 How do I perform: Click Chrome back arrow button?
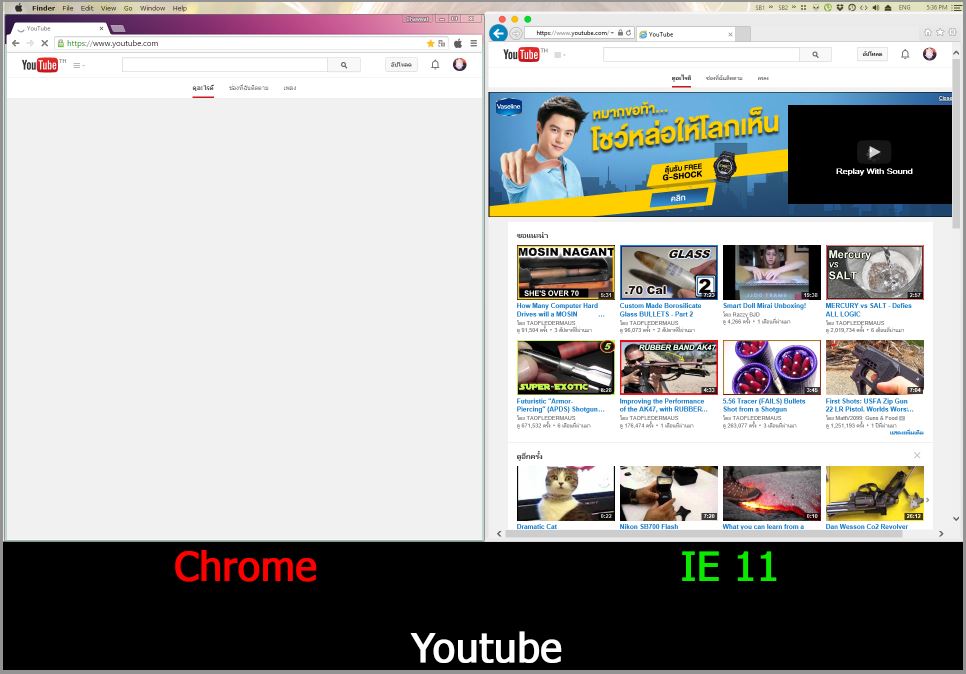tap(16, 43)
